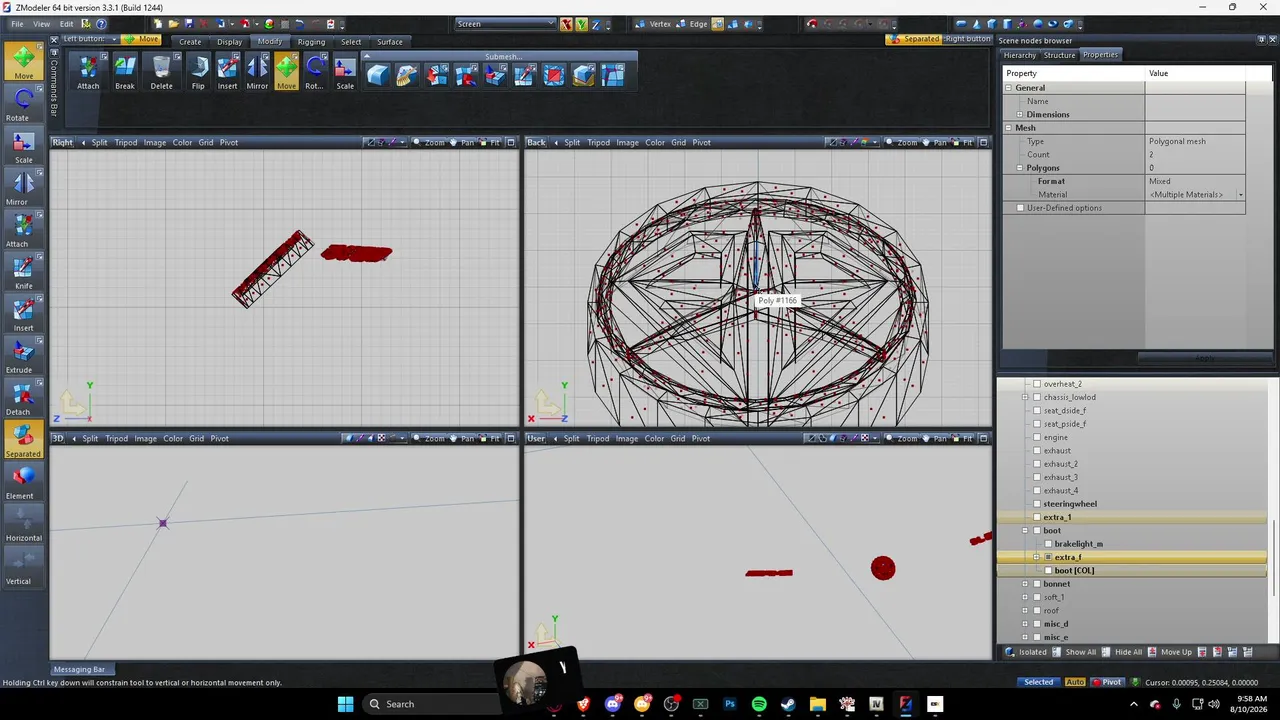Switch to the Hierarchy tab

pyautogui.click(x=1020, y=55)
